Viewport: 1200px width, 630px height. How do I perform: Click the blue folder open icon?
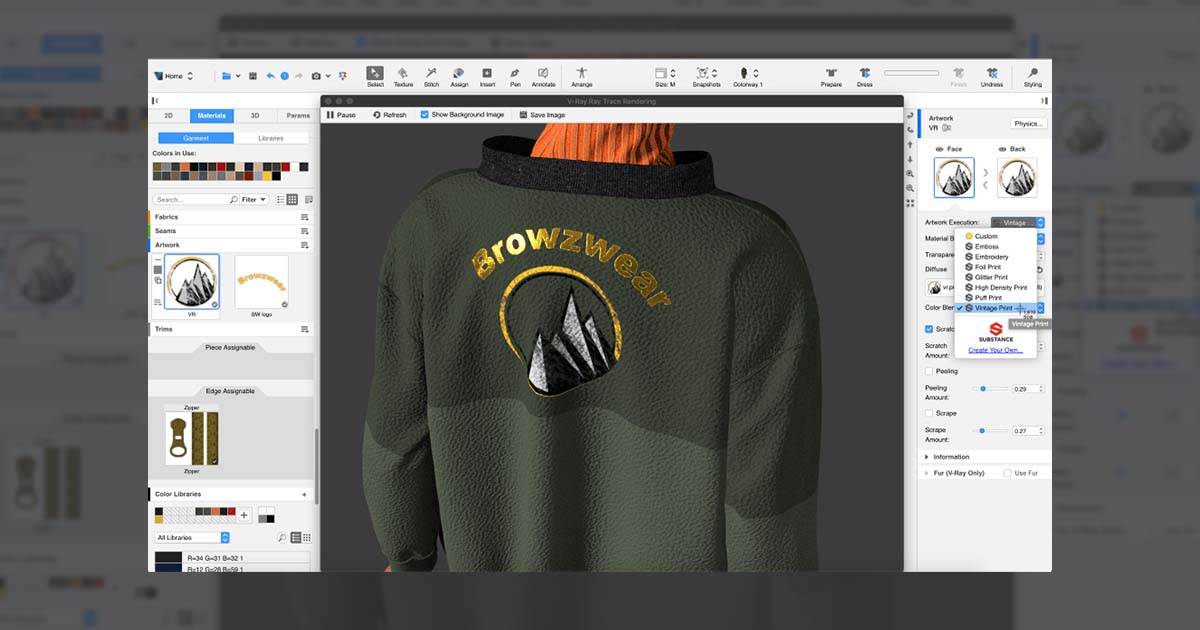pyautogui.click(x=226, y=76)
